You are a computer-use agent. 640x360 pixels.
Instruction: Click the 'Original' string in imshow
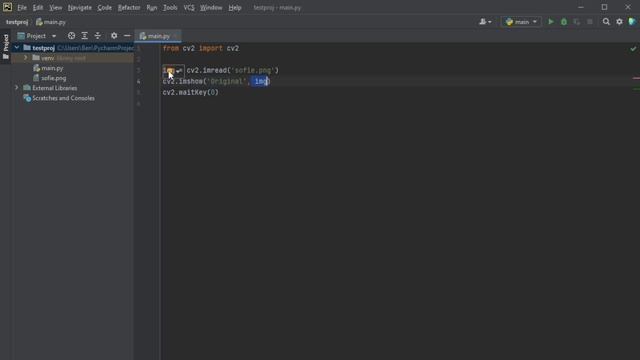(x=227, y=82)
